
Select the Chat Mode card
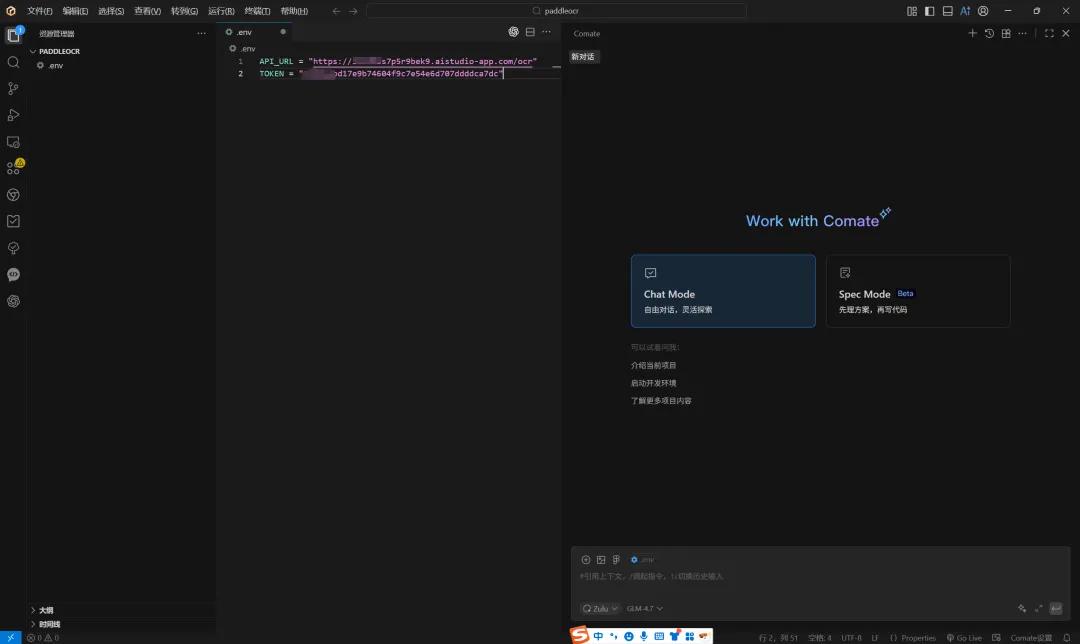click(723, 291)
